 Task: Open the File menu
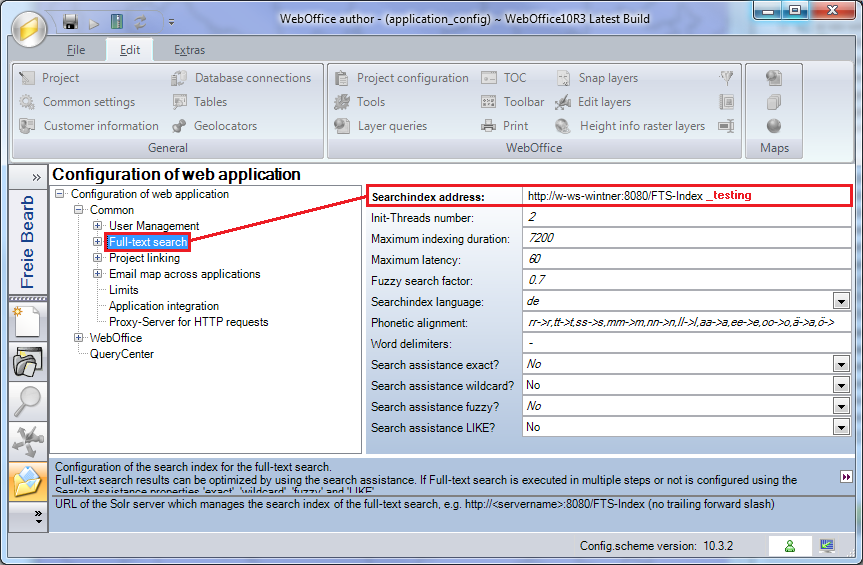pos(76,50)
